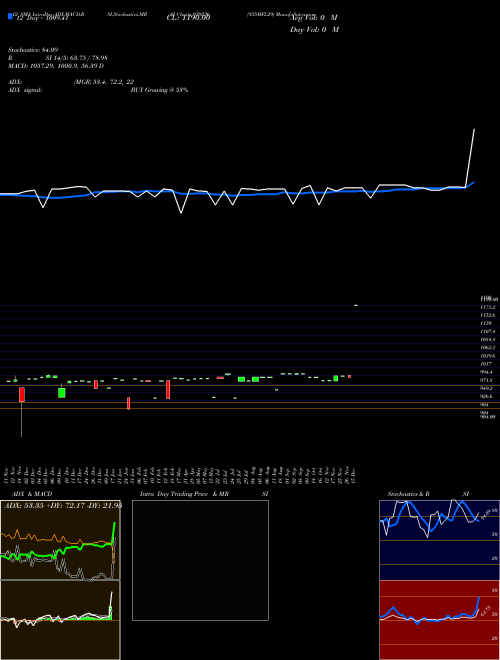Click the 'ADX signal:' label

[25, 90]
